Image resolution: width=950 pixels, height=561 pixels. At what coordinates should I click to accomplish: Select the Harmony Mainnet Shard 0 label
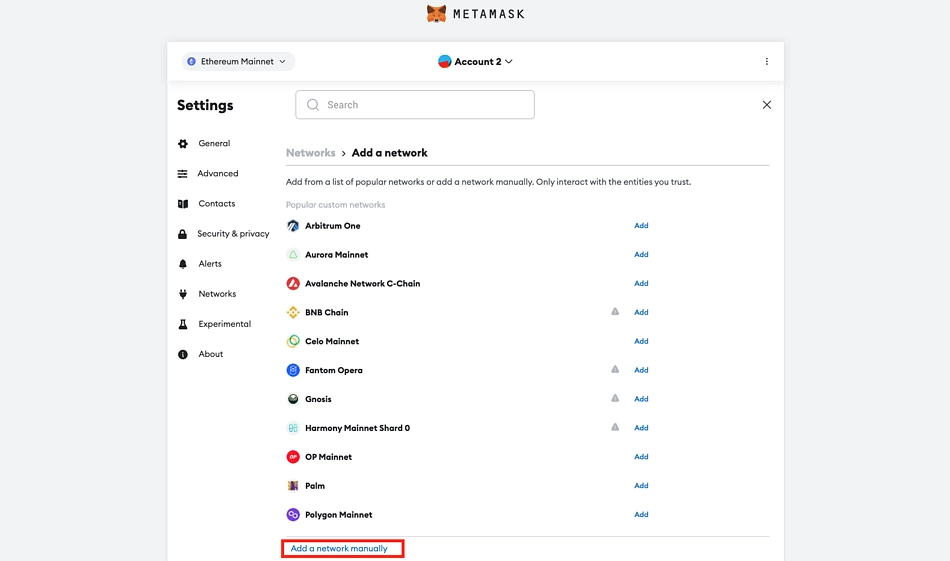[357, 428]
